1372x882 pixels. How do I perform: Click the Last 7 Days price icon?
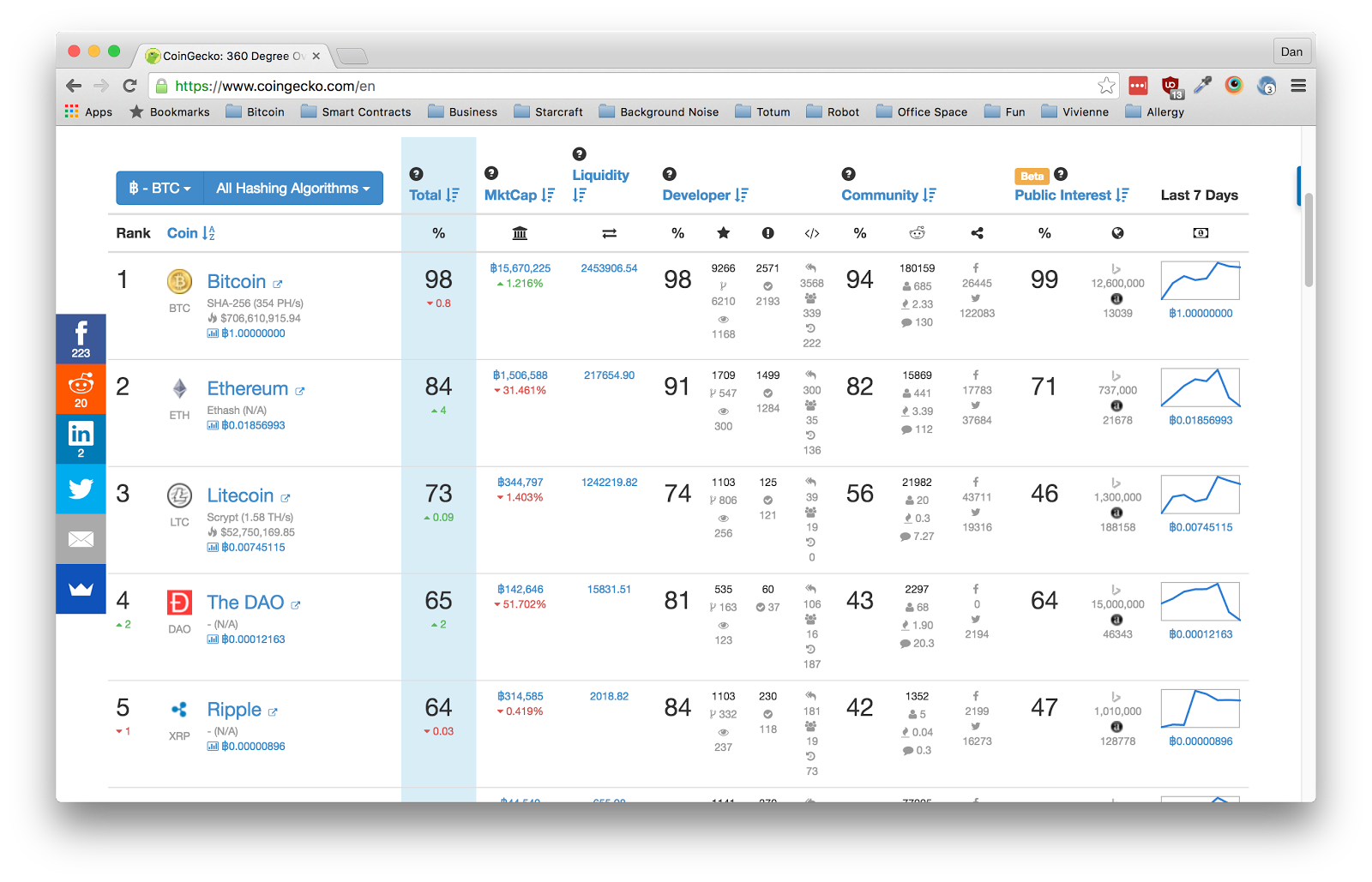(x=1200, y=233)
